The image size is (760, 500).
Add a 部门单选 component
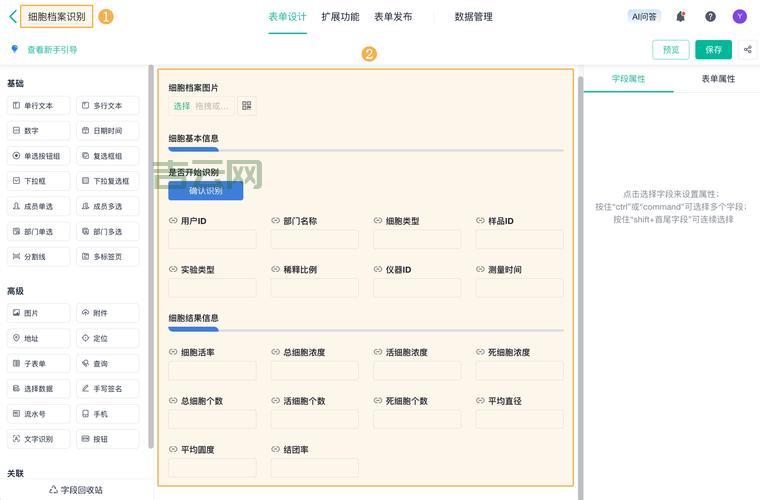[x=38, y=232]
